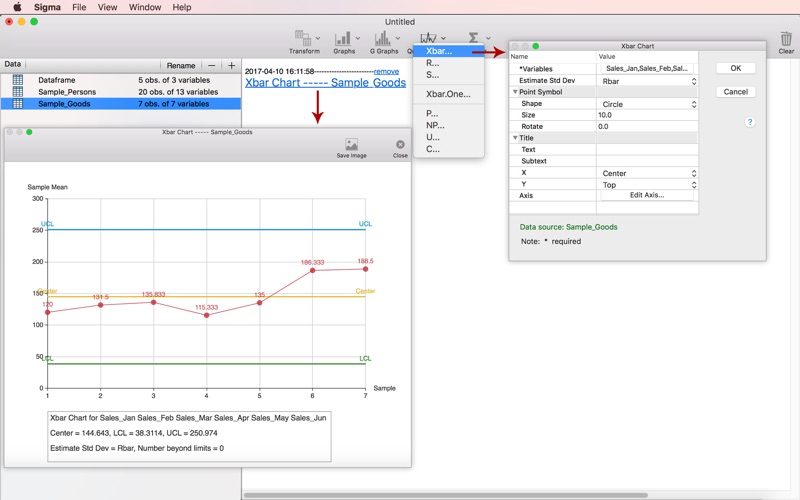Select Xbar.One... menu entry
800x500 pixels.
click(448, 94)
